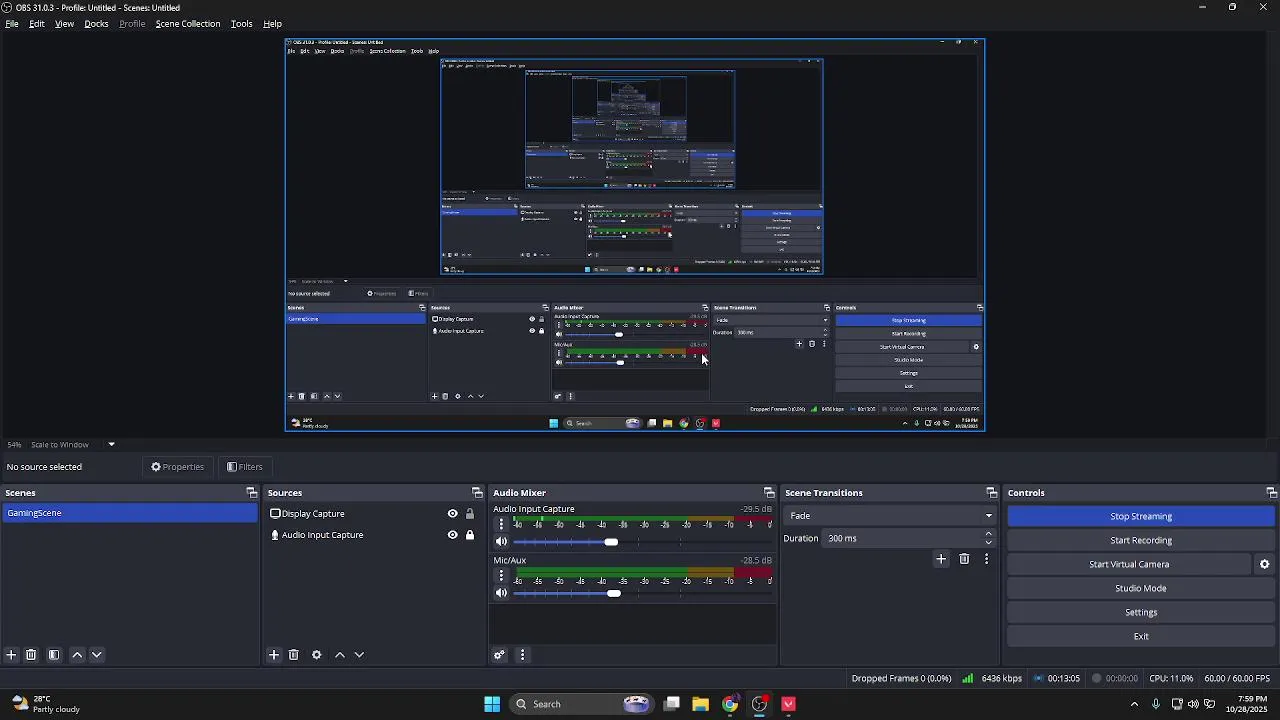Viewport: 1280px width, 720px height.
Task: Open Chrome from taskbar
Action: click(730, 704)
